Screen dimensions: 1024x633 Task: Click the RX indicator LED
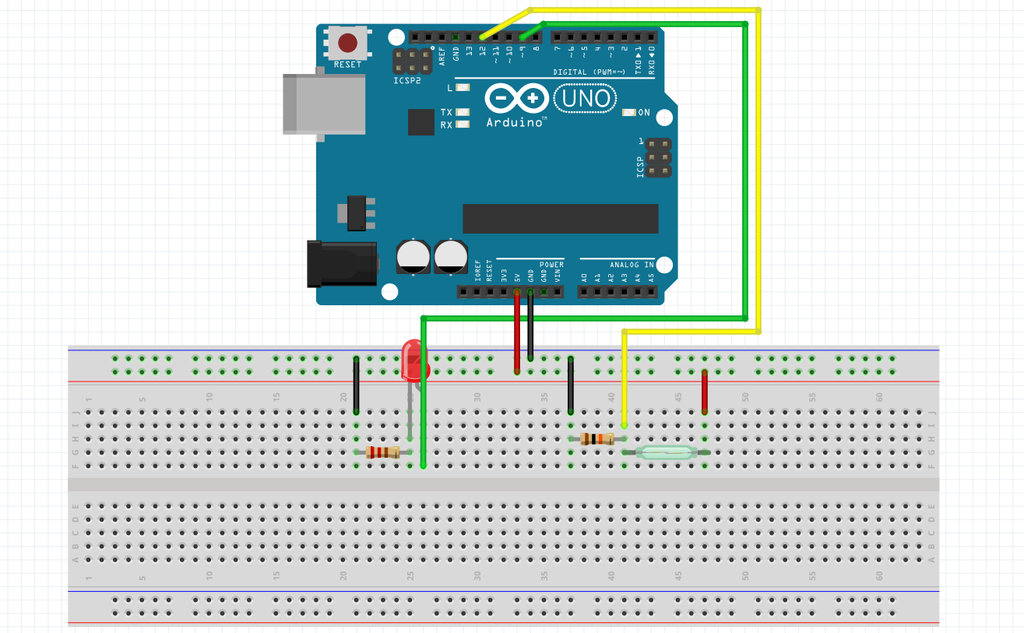[x=462, y=124]
